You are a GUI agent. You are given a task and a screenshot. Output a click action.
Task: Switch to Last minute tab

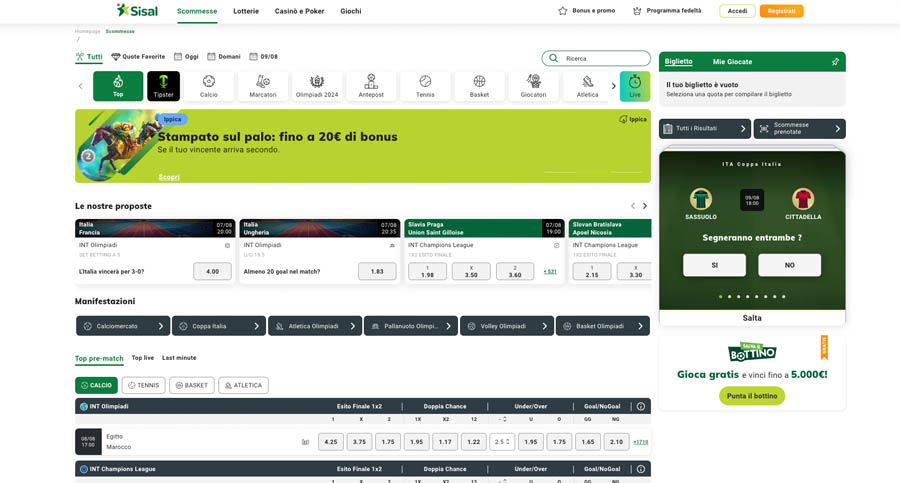tap(179, 358)
